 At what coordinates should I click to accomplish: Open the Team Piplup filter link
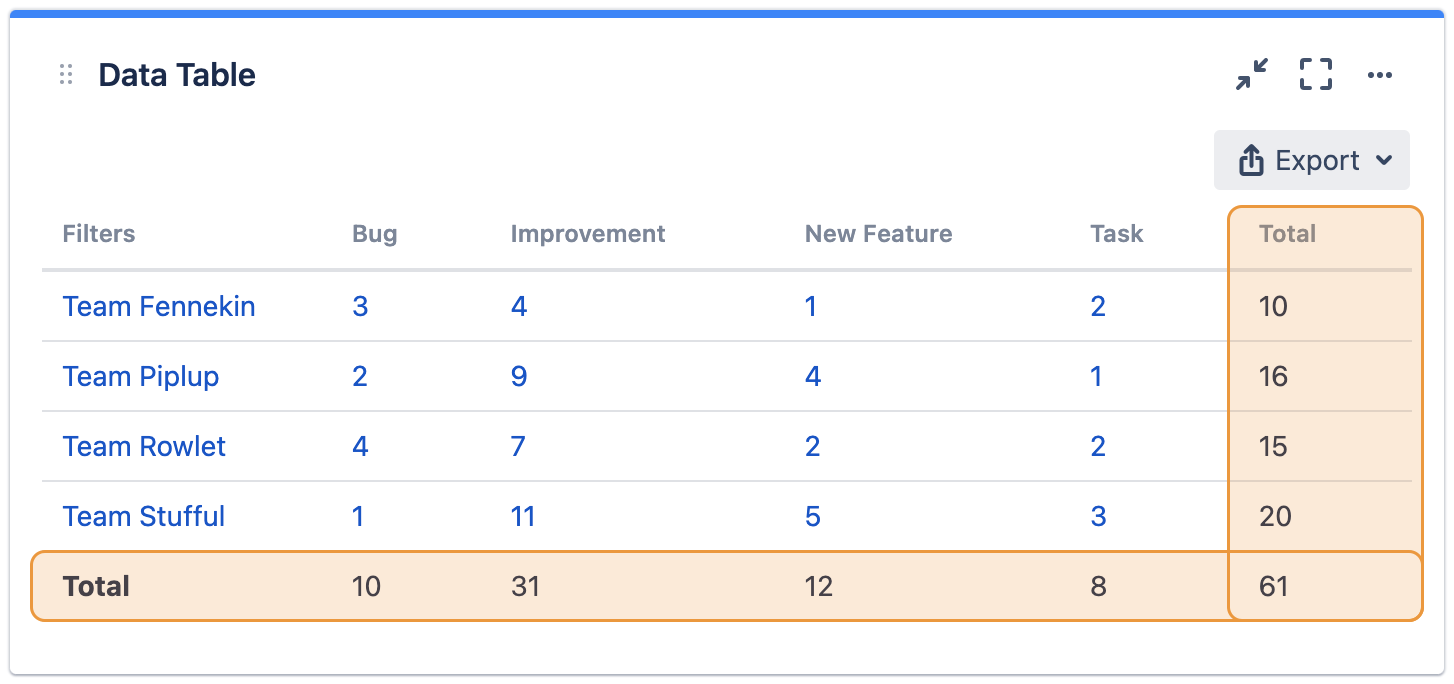click(141, 377)
